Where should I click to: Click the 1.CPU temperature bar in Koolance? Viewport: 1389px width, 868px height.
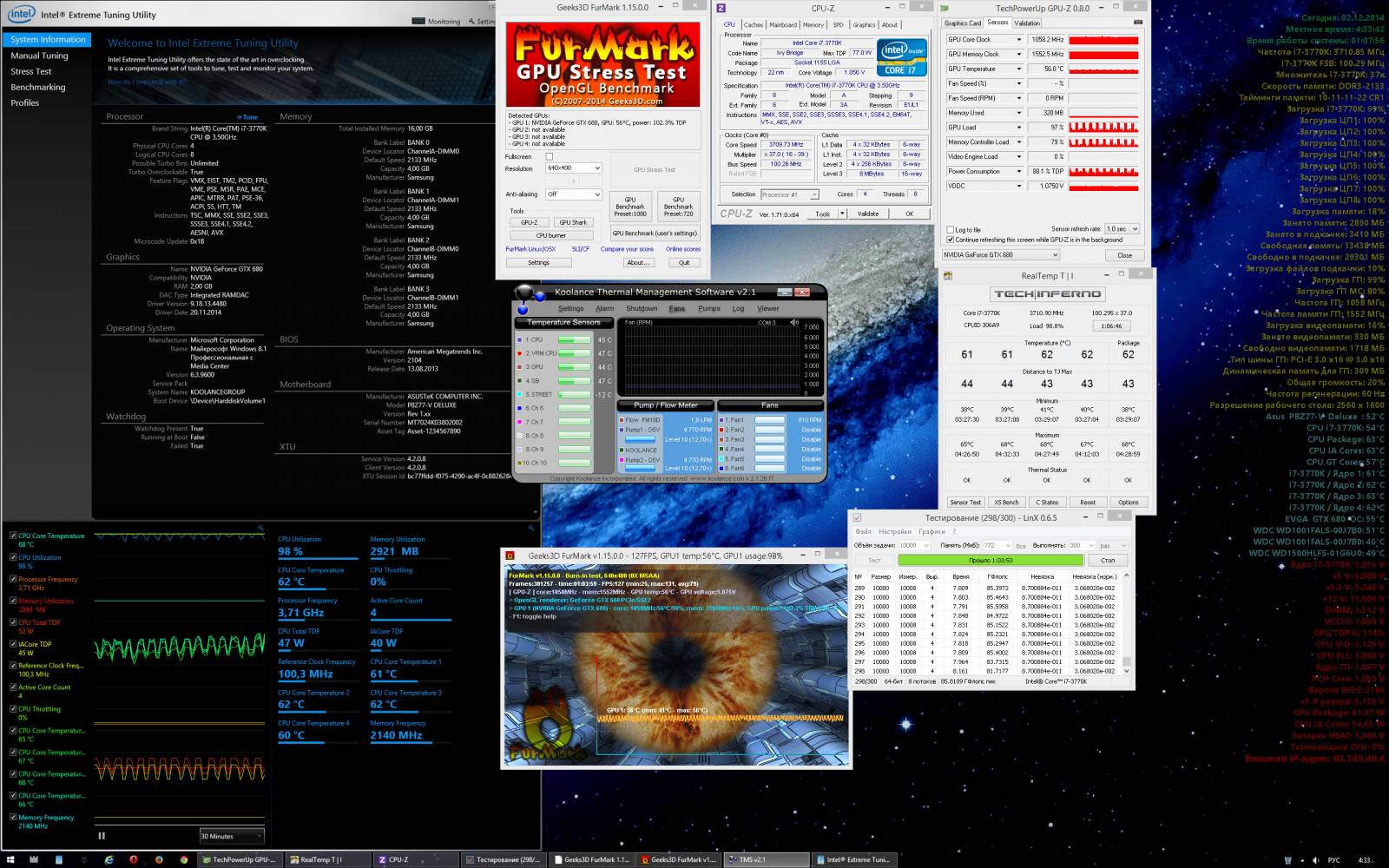tap(574, 340)
